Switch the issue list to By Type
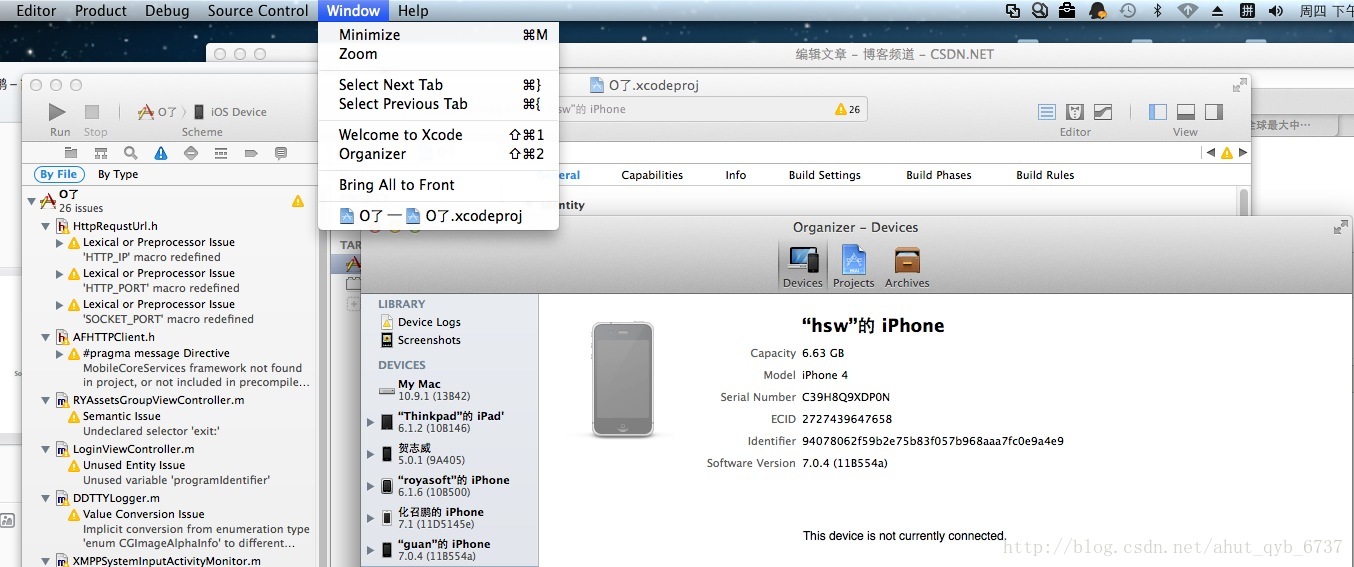The width and height of the screenshot is (1354, 567). [x=118, y=174]
